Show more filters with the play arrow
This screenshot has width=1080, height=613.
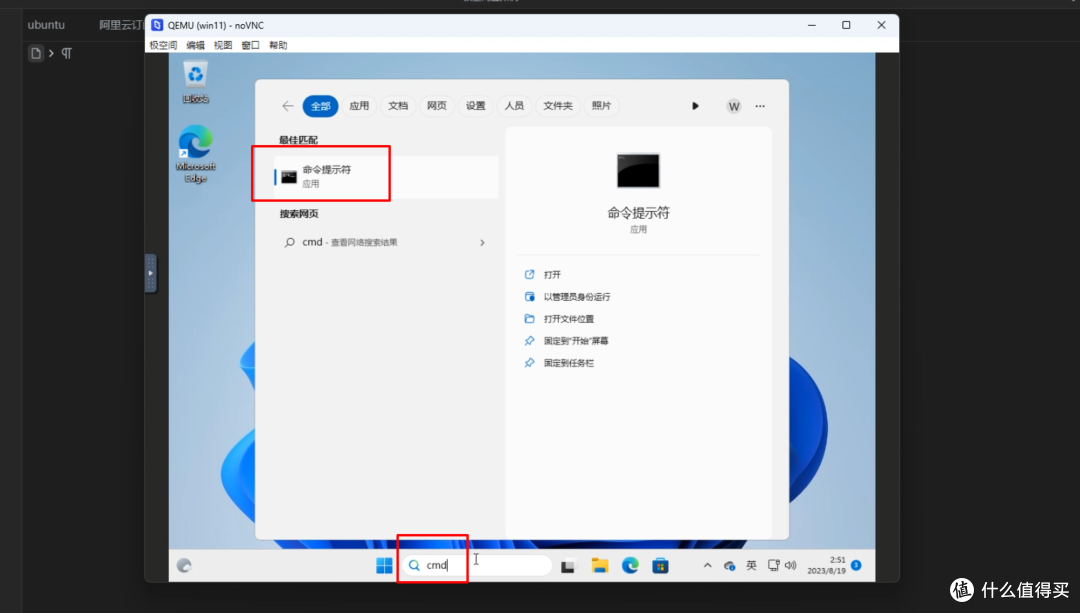click(695, 106)
